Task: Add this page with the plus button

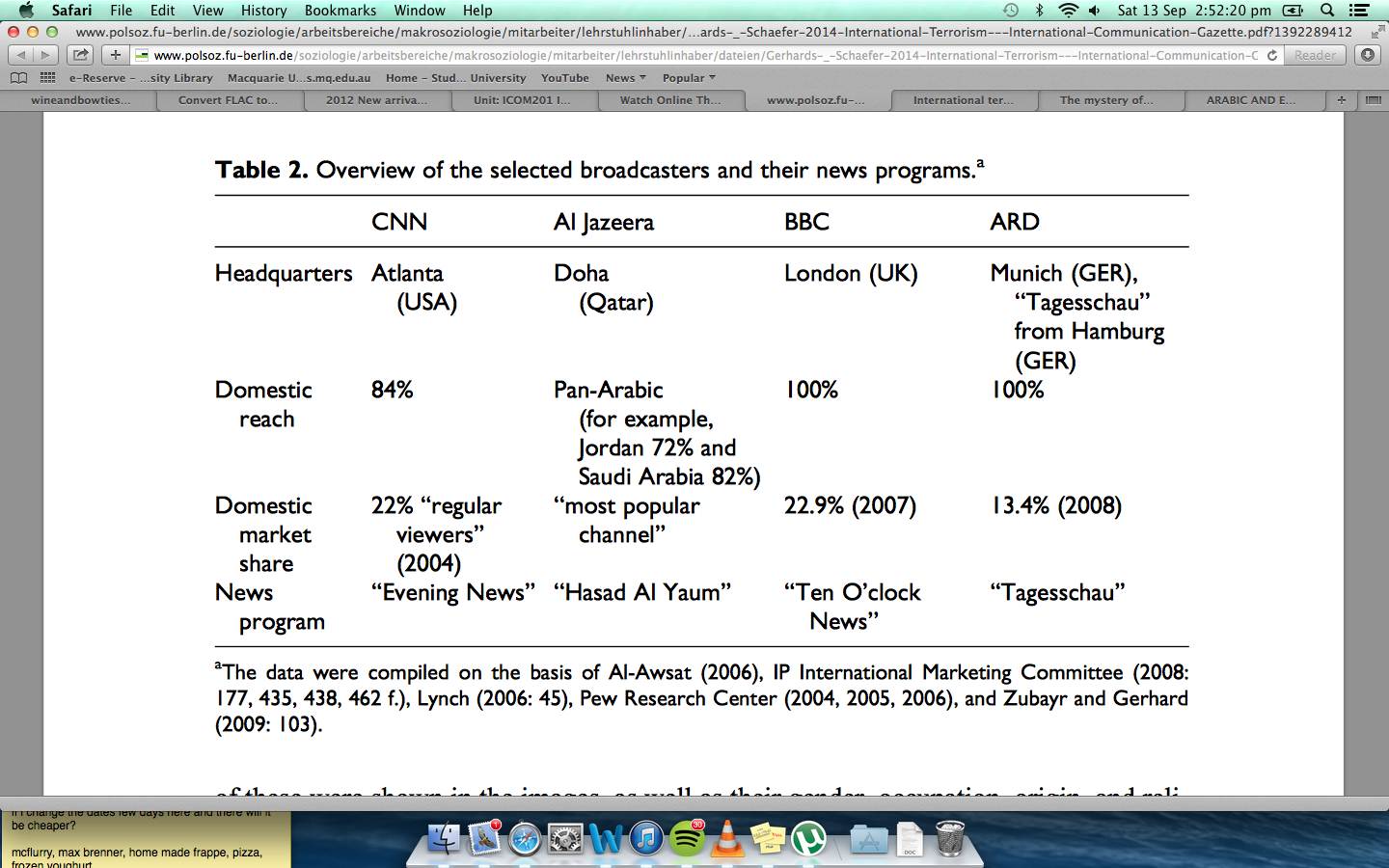Action: tap(116, 55)
